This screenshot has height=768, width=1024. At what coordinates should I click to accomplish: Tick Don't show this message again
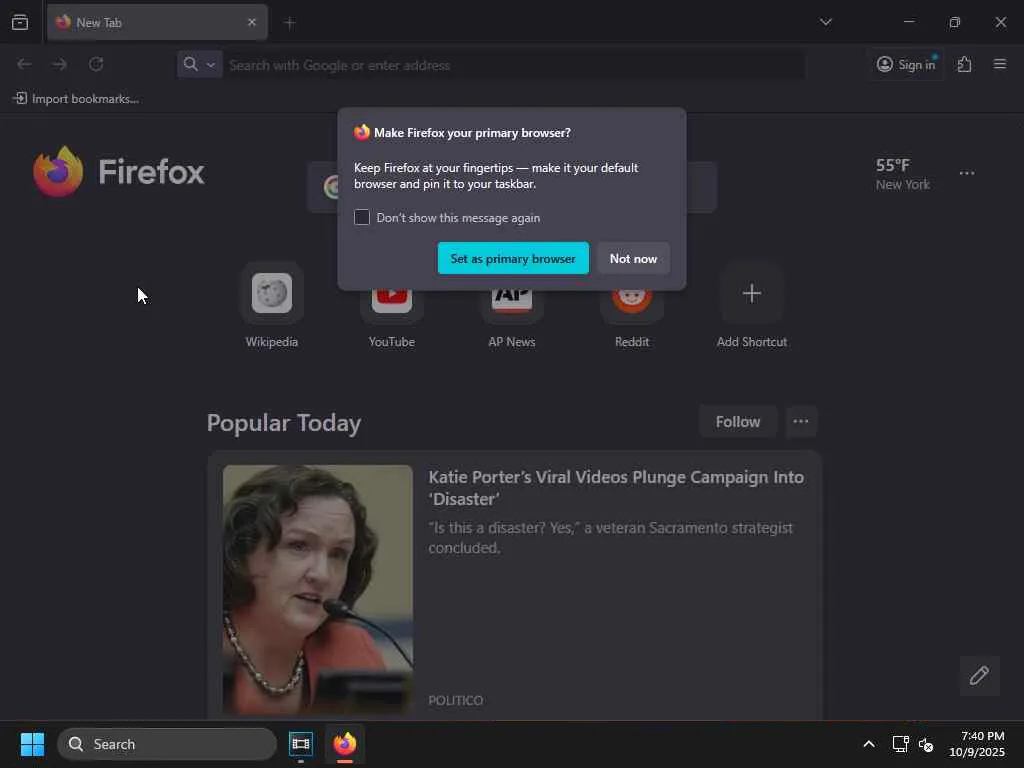pyautogui.click(x=362, y=217)
